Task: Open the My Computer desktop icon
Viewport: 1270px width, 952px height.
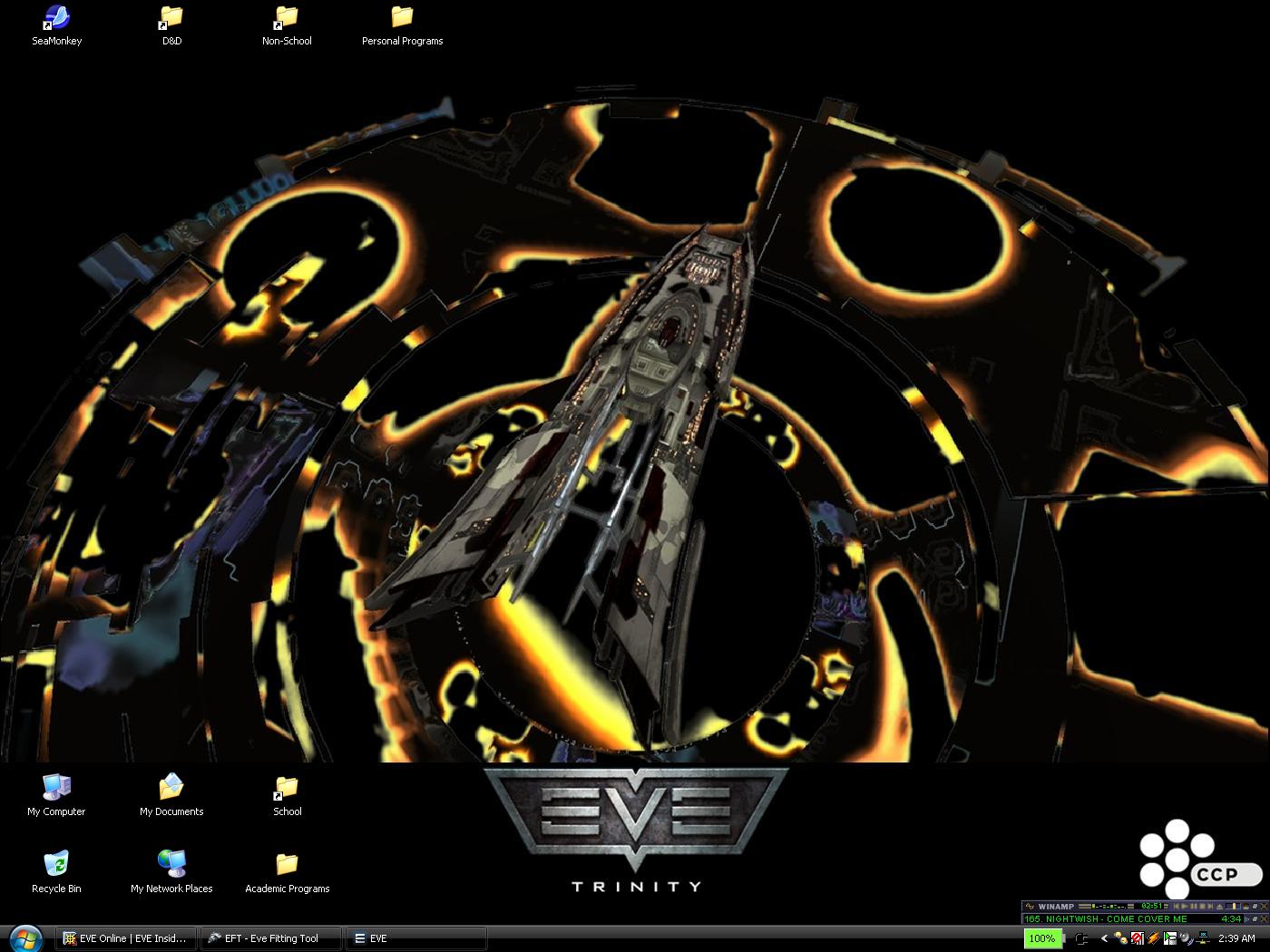Action: [56, 795]
